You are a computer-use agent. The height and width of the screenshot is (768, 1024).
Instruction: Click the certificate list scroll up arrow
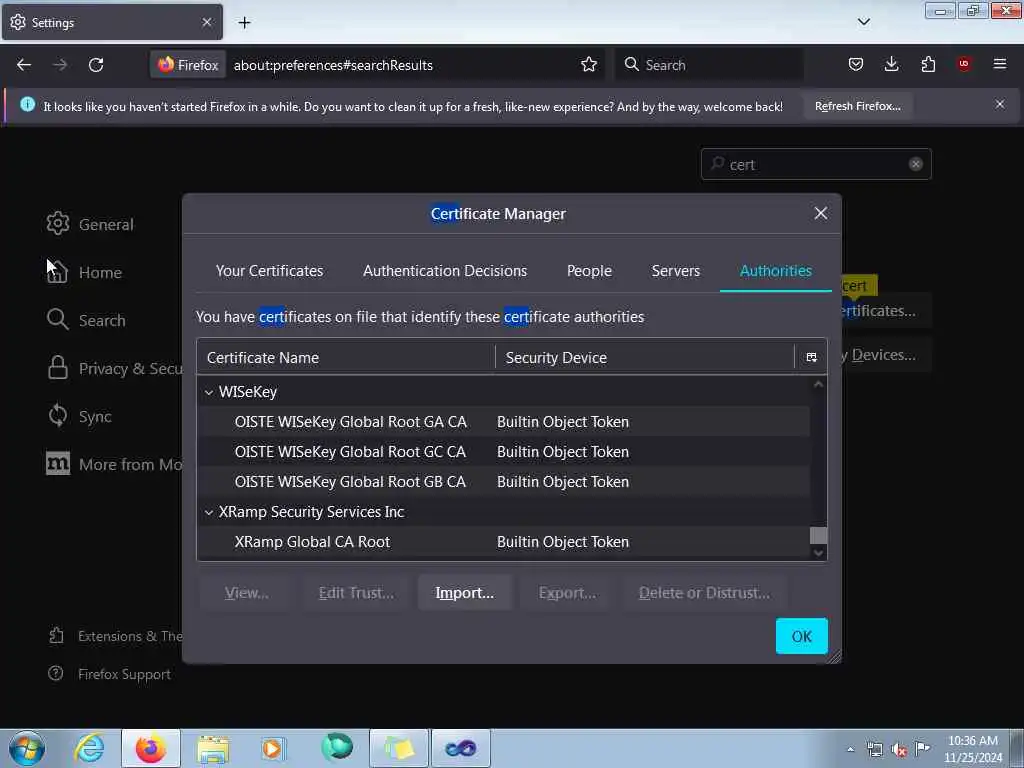click(818, 385)
